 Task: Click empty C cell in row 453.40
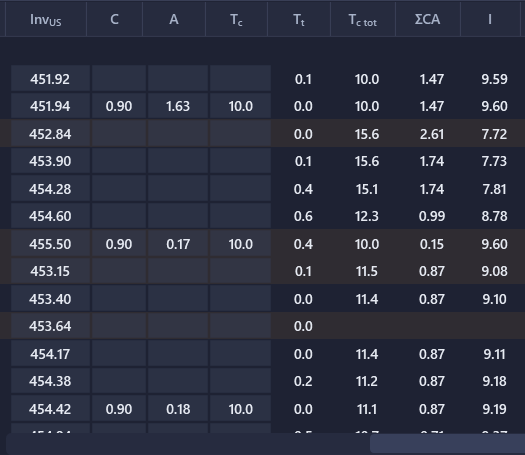(x=119, y=299)
